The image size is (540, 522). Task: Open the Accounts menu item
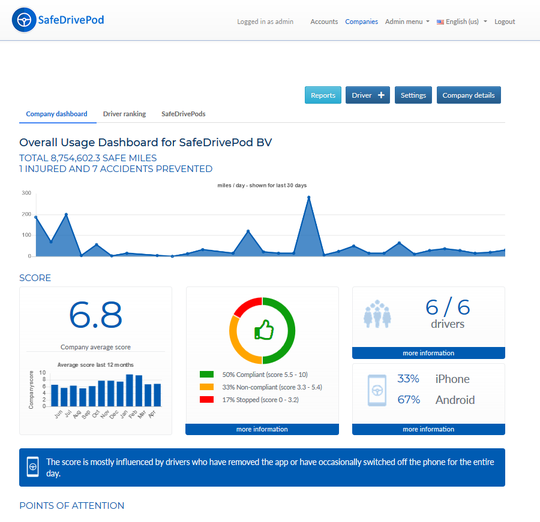[x=324, y=22]
